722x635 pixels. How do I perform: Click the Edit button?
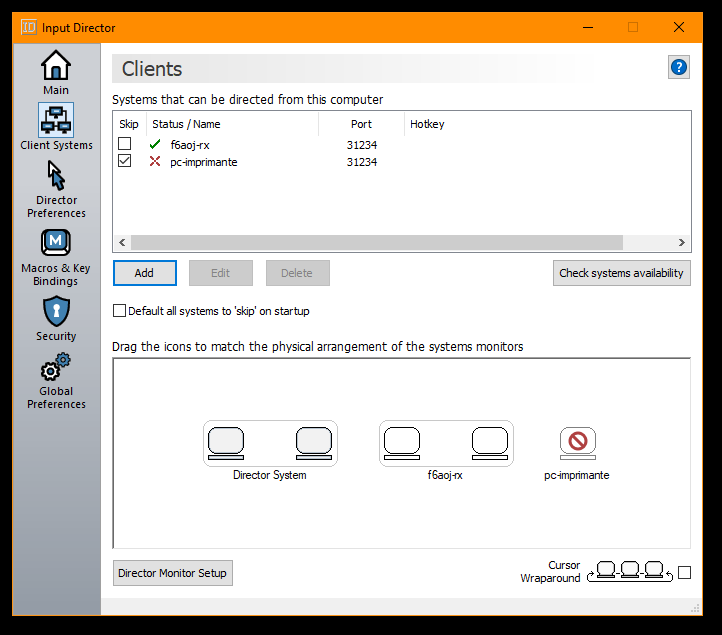(221, 273)
